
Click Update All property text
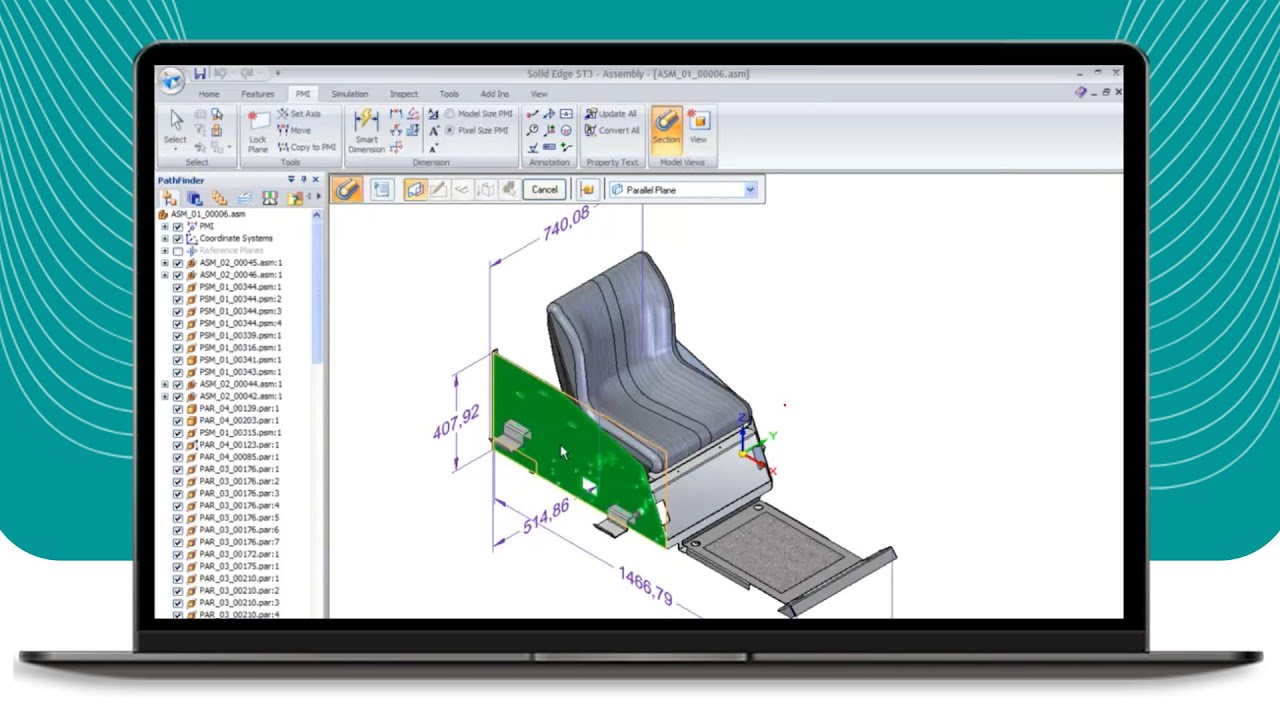coord(611,114)
